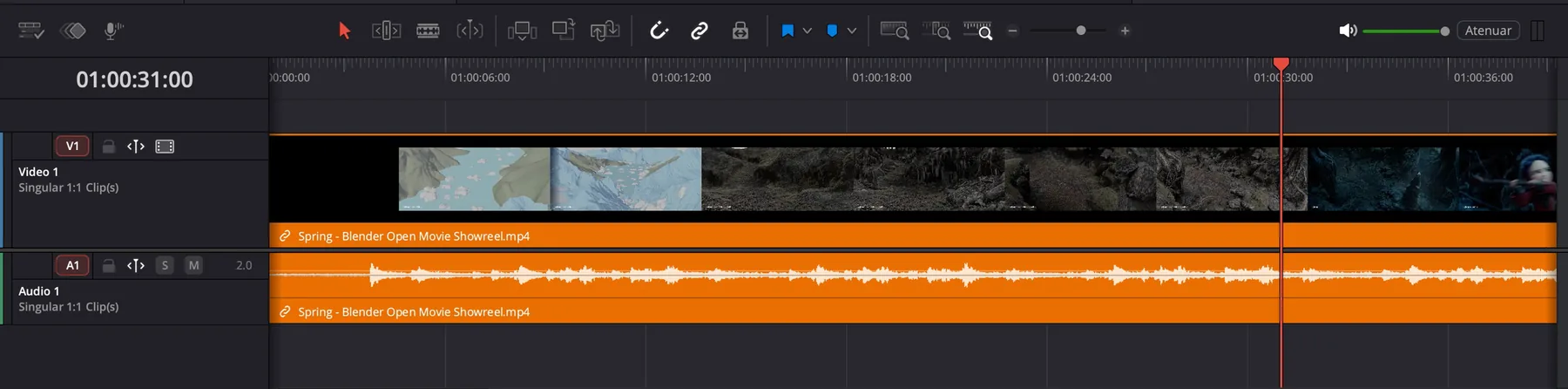Click the Overwrite Clip icon
Image resolution: width=1568 pixels, height=389 pixels.
pyautogui.click(x=564, y=30)
